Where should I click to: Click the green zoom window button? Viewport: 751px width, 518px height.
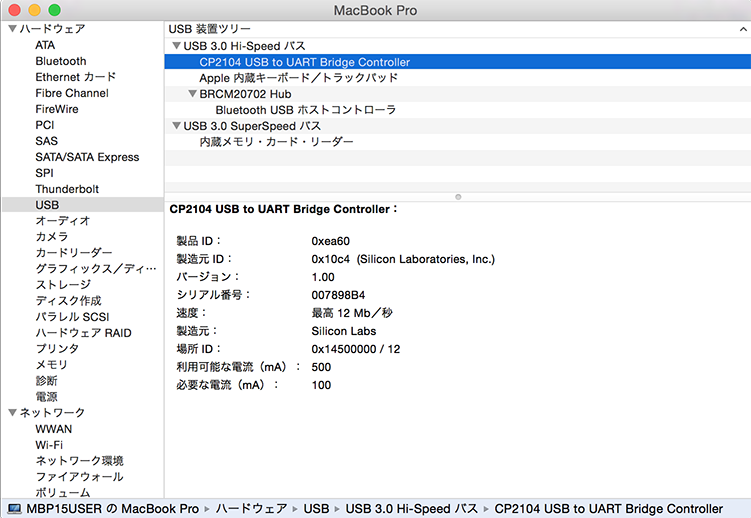(54, 9)
